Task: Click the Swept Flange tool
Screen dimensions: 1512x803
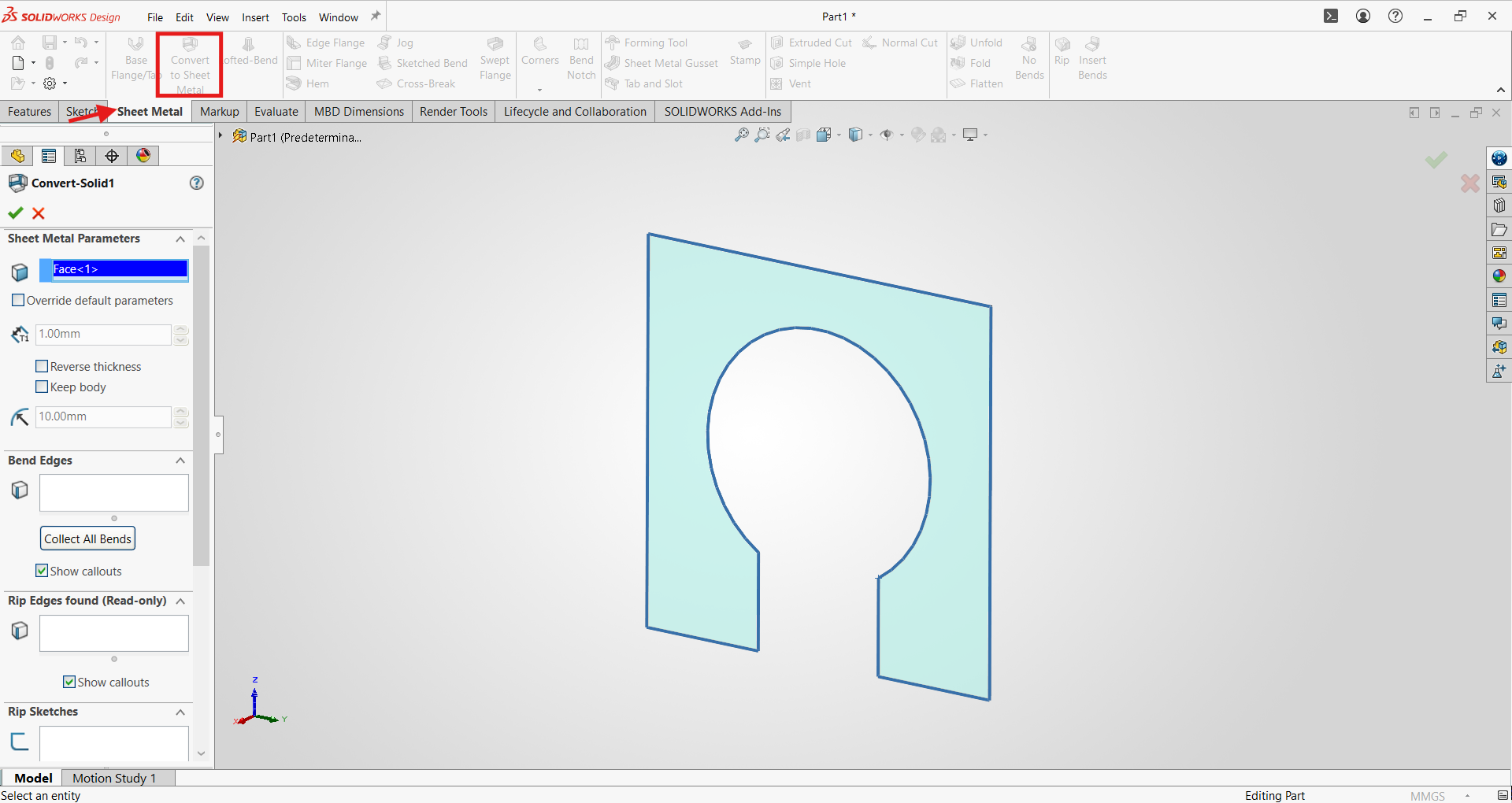Action: pos(495,58)
